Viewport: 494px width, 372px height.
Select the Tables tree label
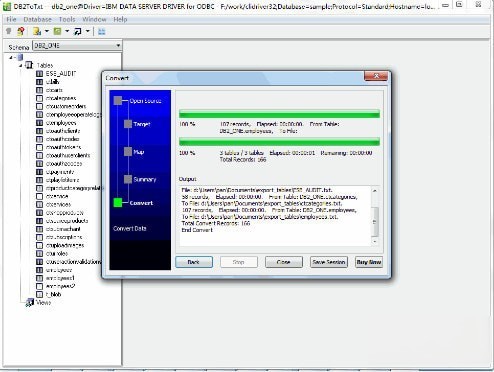point(45,65)
